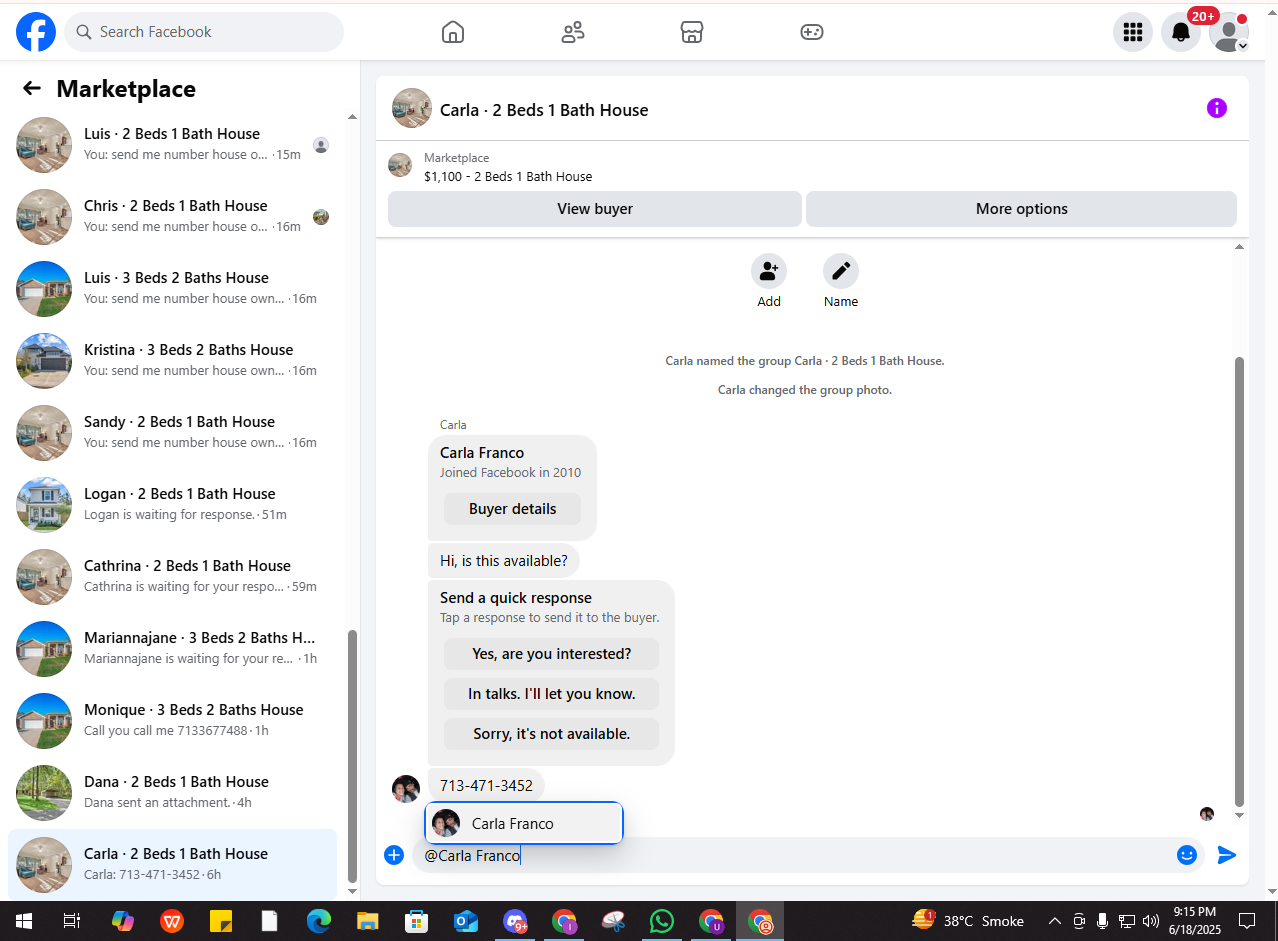Open chat Sandy · 2 Beds 1 Bath House
The height and width of the screenshot is (941, 1278).
[x=172, y=433]
